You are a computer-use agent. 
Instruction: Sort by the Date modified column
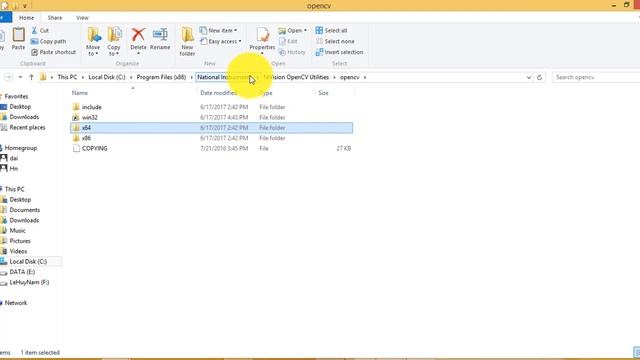tap(218, 93)
